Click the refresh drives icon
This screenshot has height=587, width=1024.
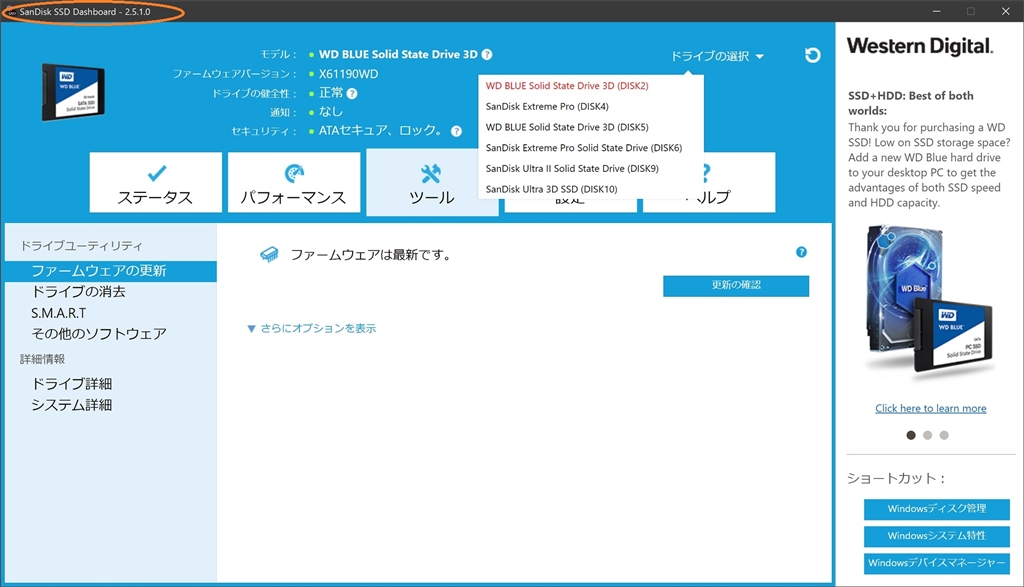coord(812,56)
